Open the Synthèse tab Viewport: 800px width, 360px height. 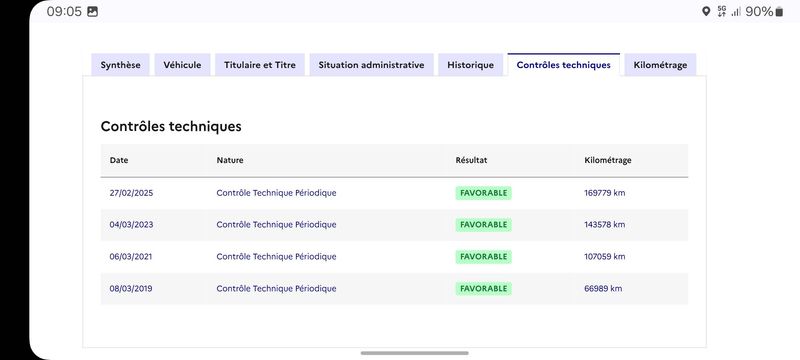click(120, 65)
